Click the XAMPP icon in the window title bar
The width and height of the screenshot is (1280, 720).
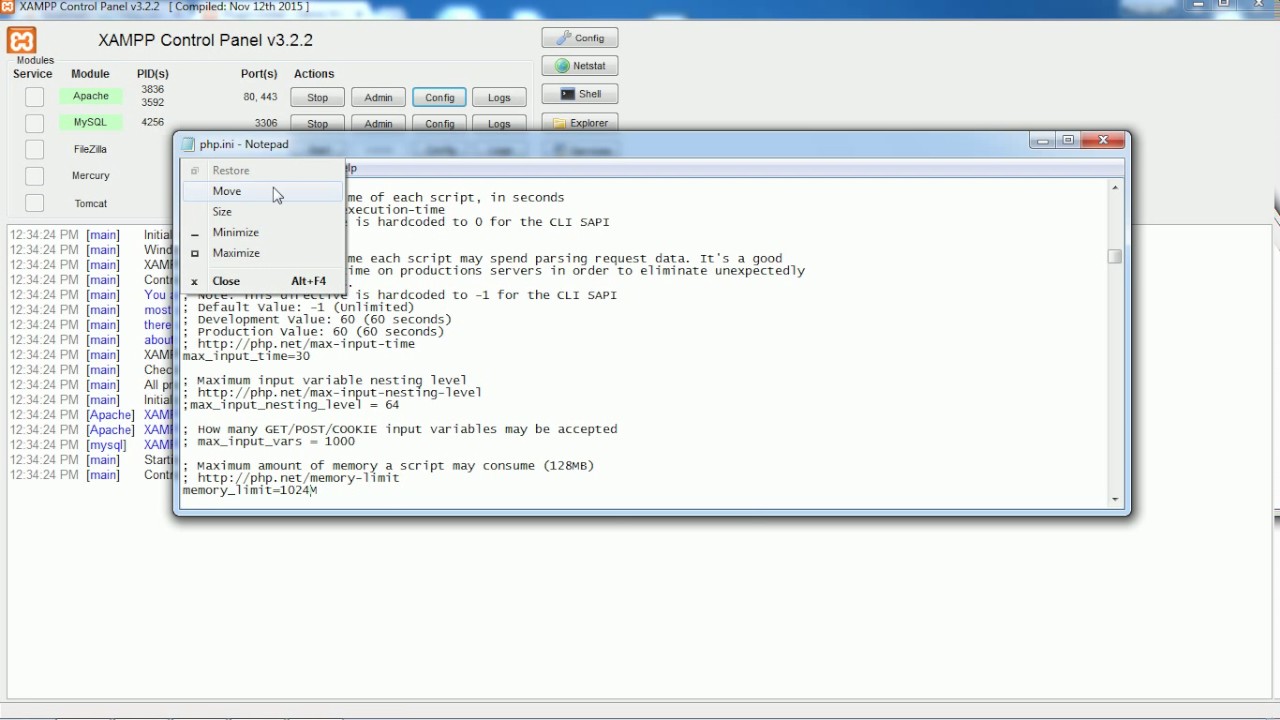tap(8, 6)
